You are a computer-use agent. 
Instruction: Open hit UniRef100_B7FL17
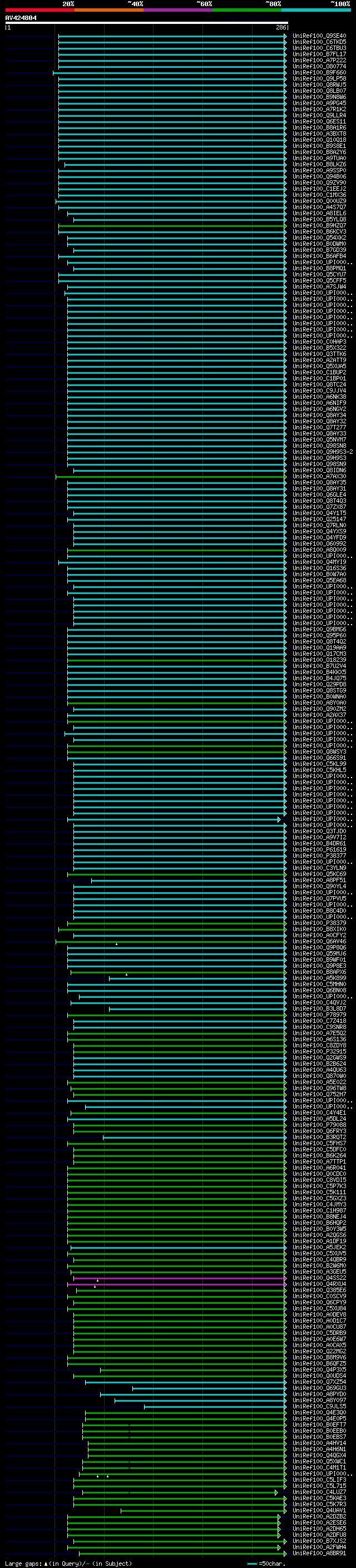pos(319,54)
